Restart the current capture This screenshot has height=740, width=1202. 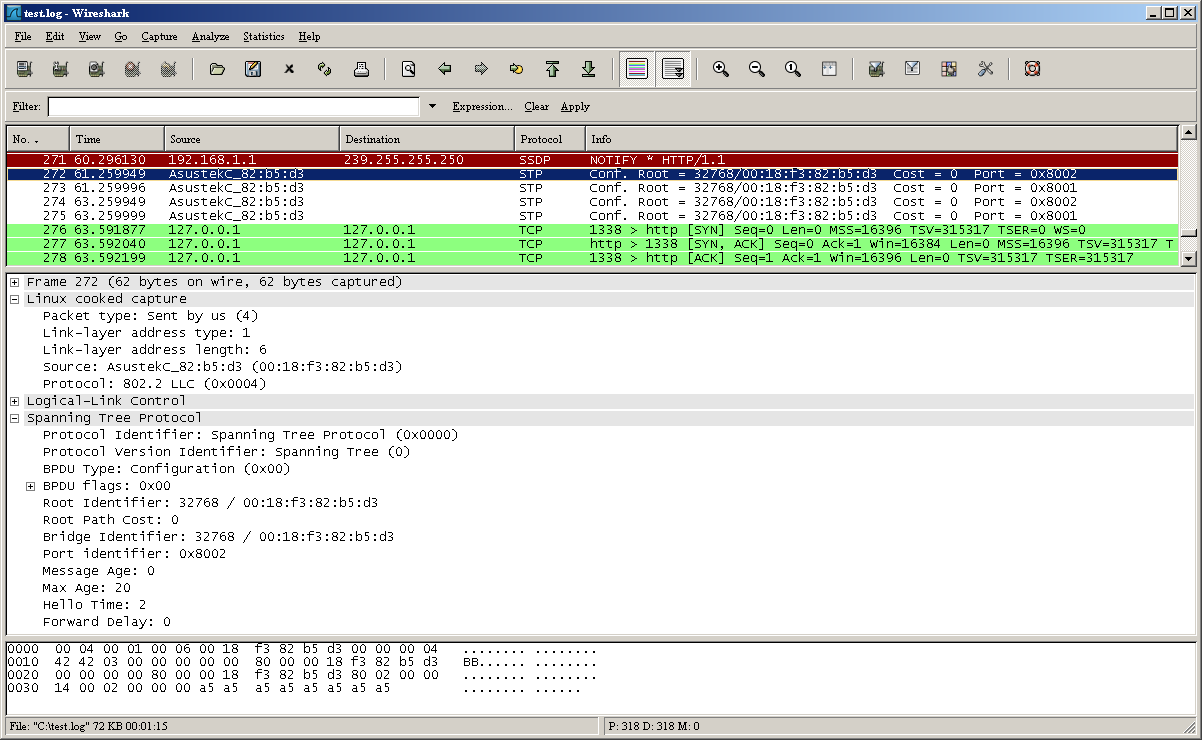pyautogui.click(x=168, y=69)
